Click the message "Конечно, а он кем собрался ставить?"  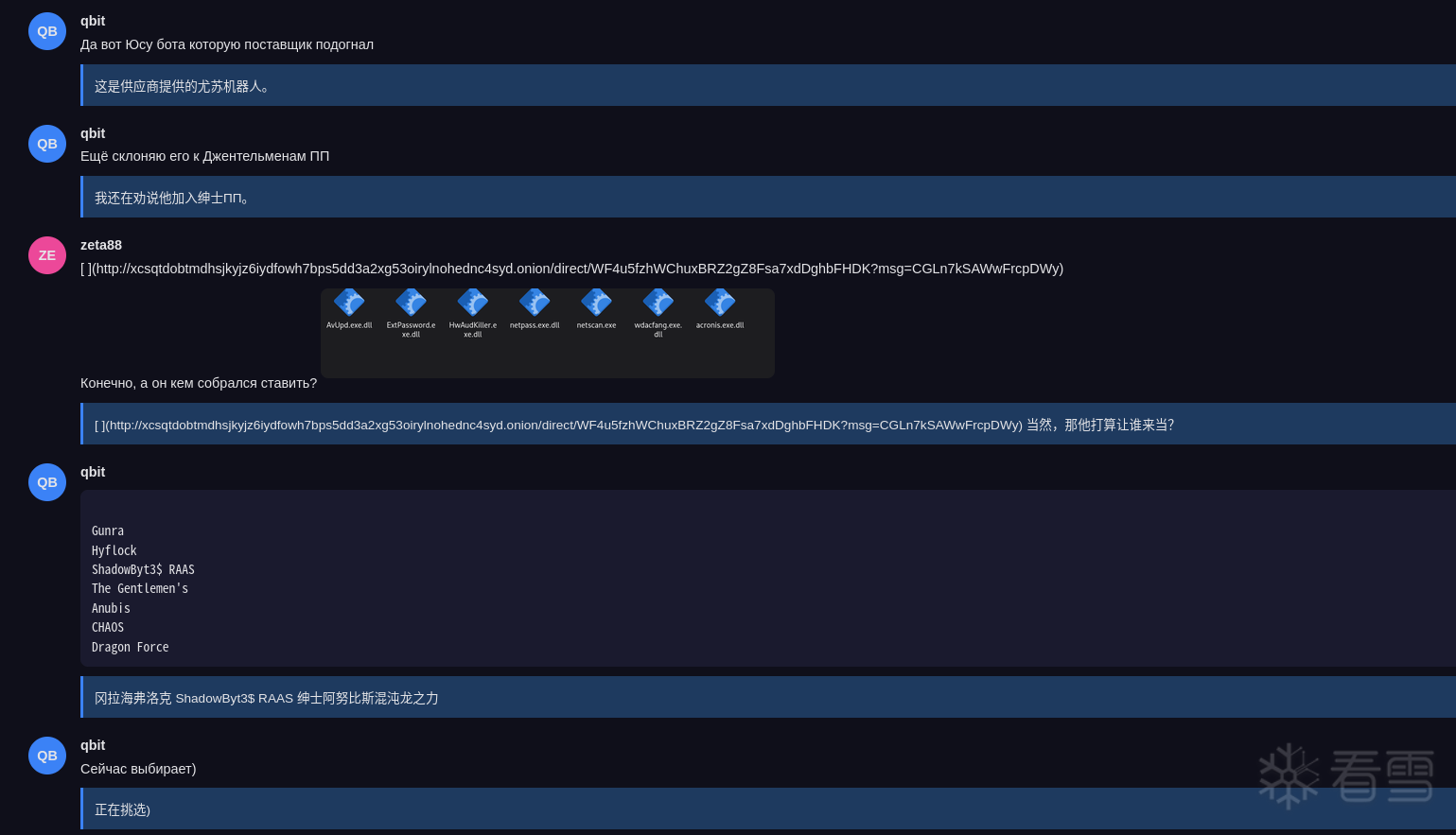(x=199, y=383)
